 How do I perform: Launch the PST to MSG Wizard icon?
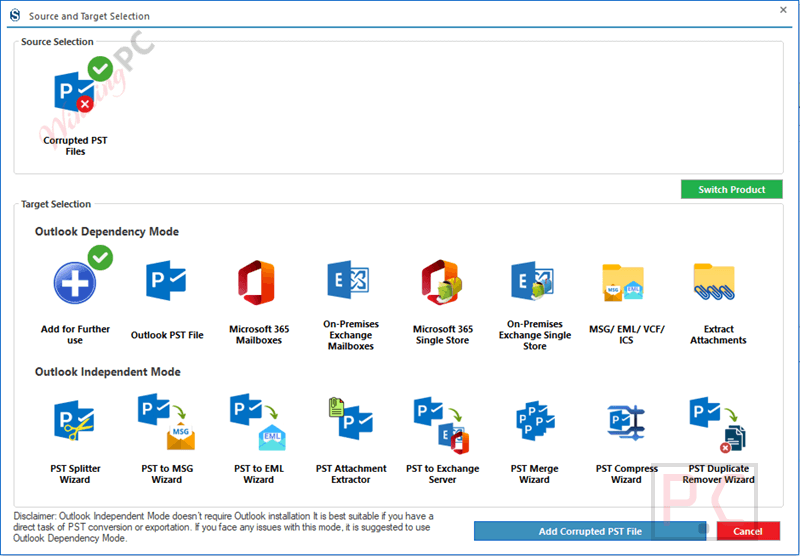tap(166, 422)
